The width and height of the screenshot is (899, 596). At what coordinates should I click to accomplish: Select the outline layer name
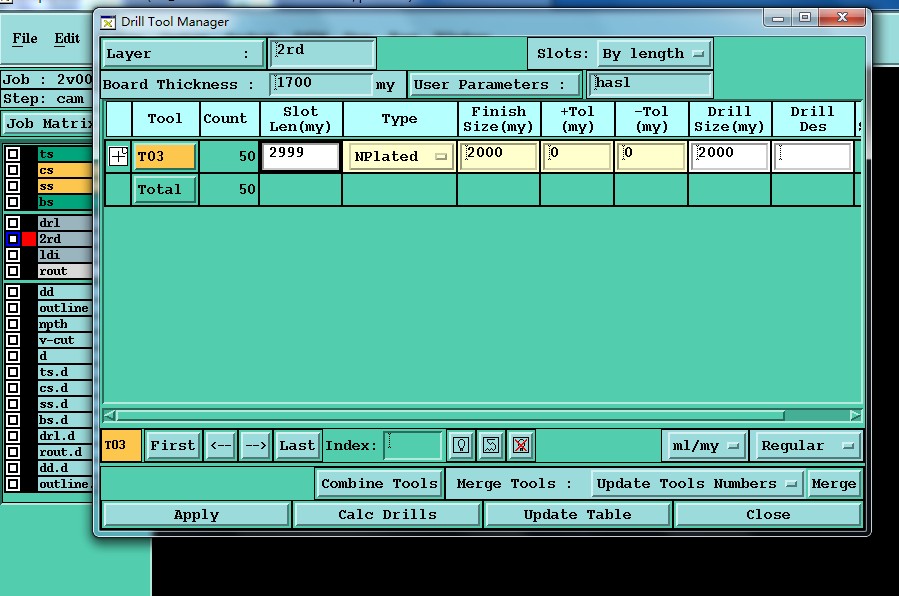pyautogui.click(x=65, y=308)
